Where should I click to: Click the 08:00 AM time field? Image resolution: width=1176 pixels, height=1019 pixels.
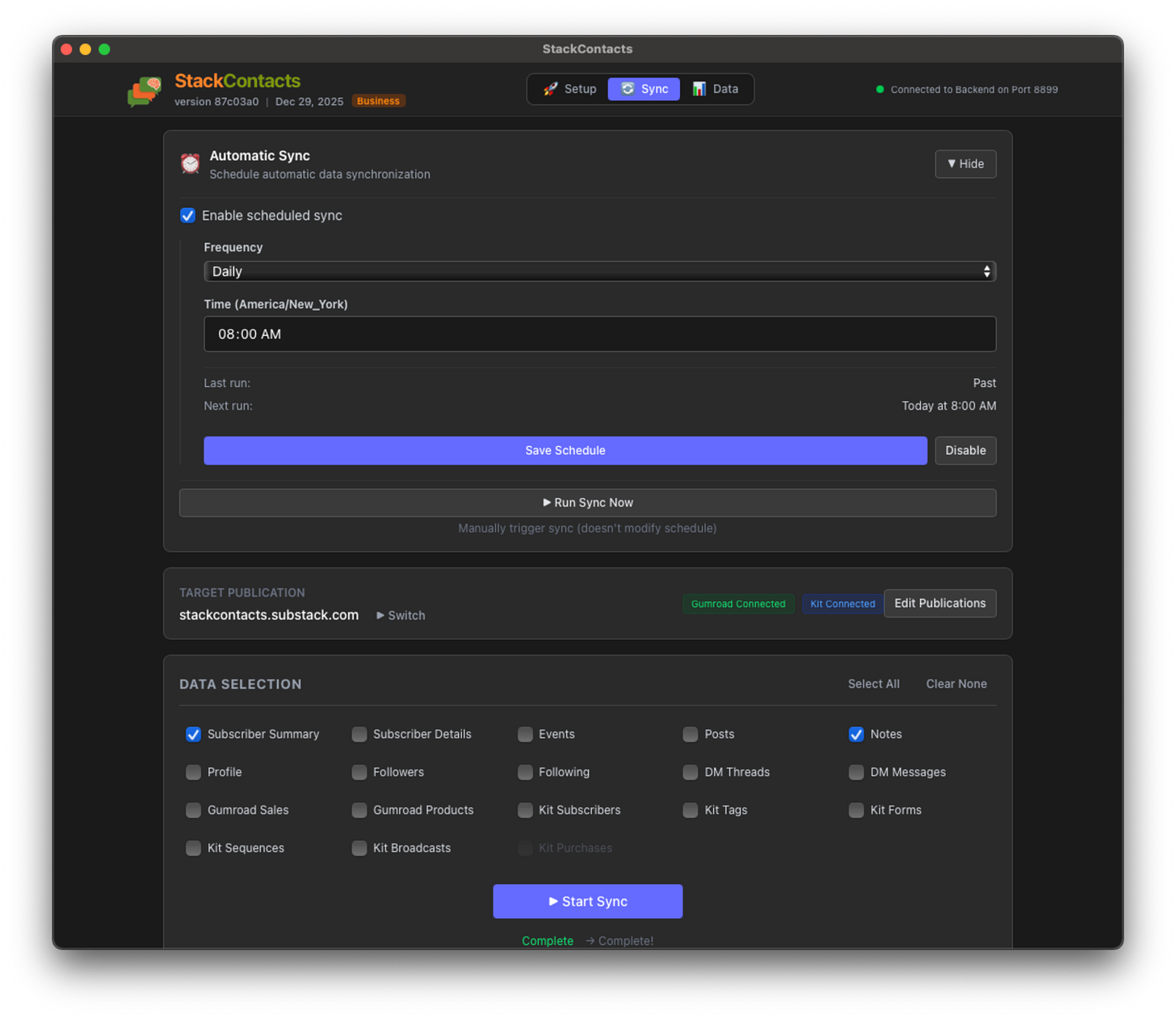(599, 334)
